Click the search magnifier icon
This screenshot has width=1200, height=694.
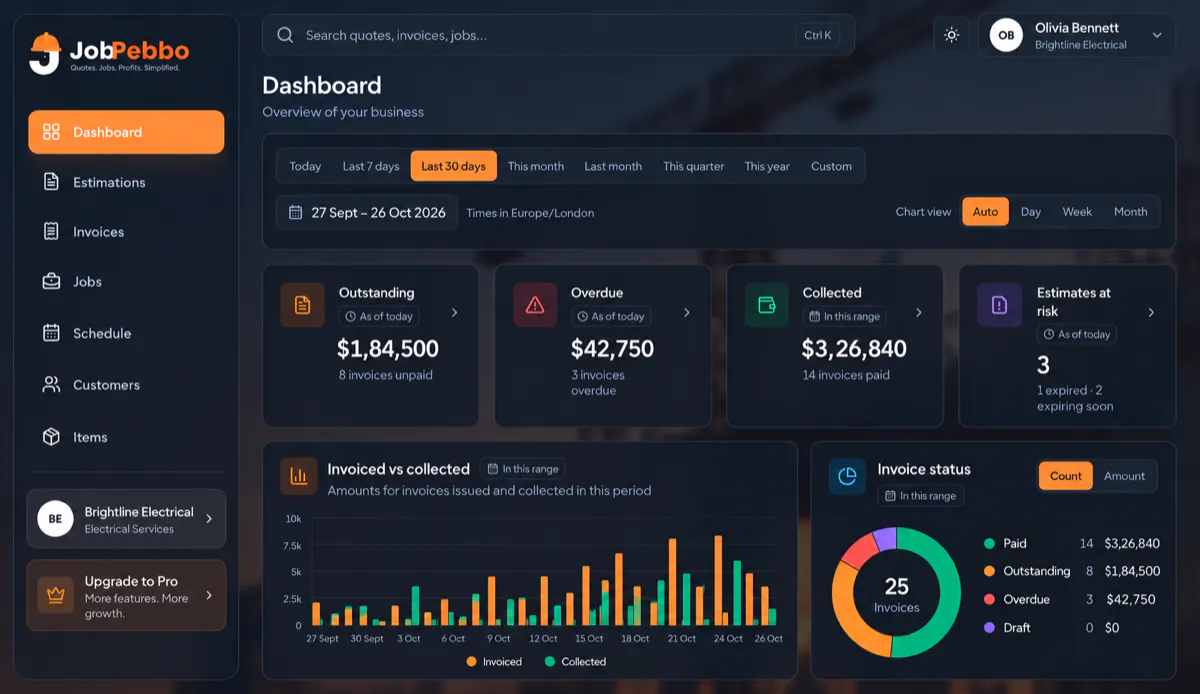pos(285,35)
